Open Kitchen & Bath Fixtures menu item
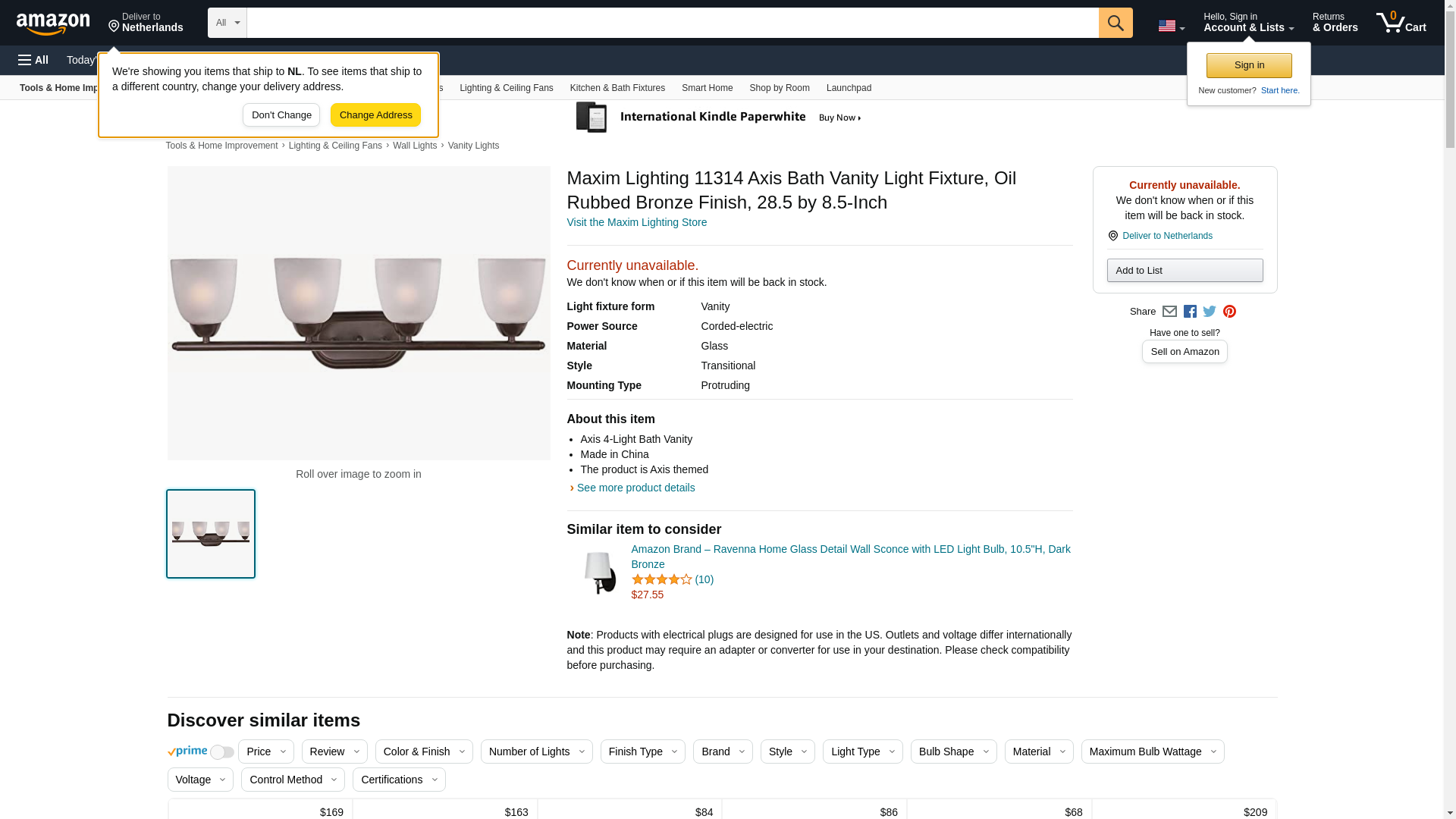The image size is (1456, 819). 617,88
